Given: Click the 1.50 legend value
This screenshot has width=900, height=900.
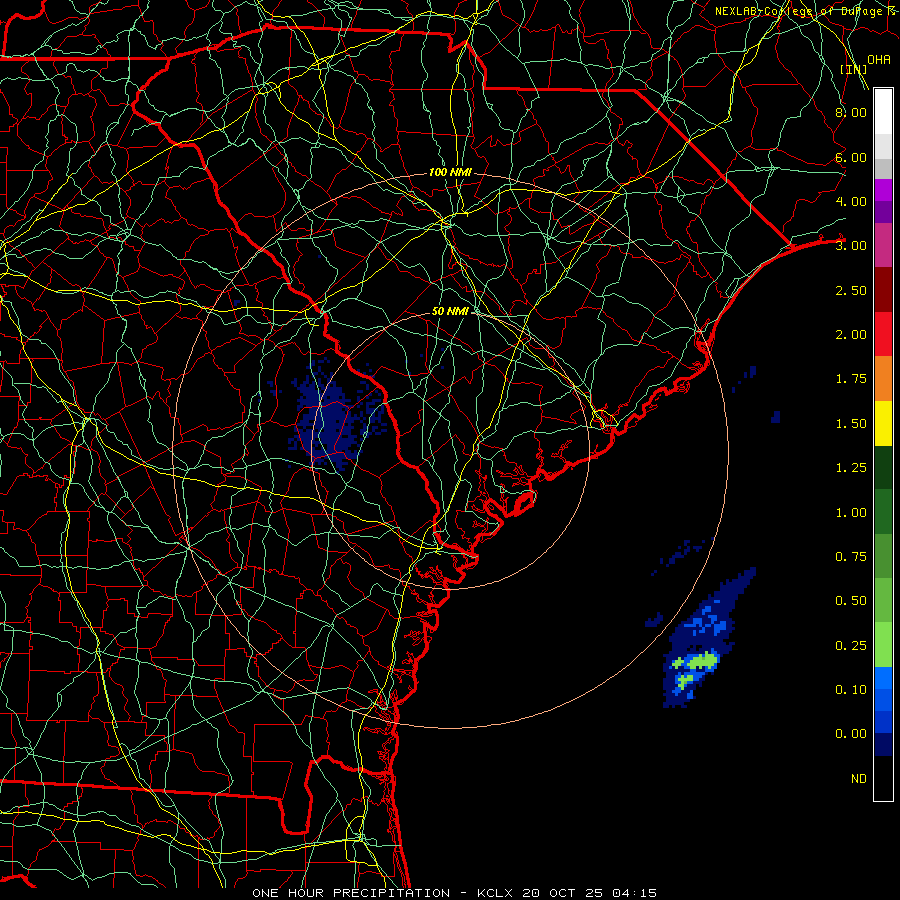Looking at the screenshot, I should (851, 424).
